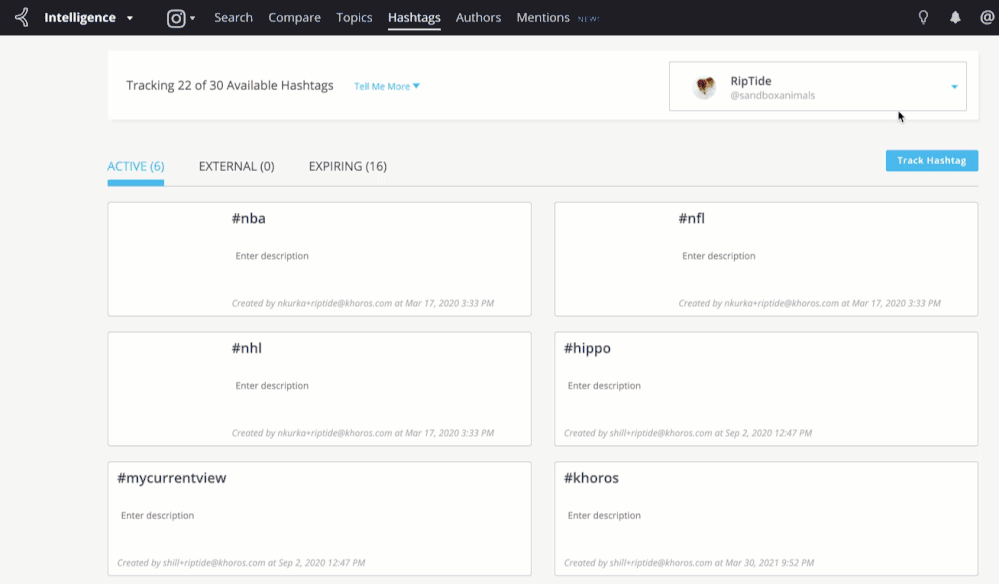Go to the Search tab
The height and width of the screenshot is (584, 999).
(x=233, y=18)
